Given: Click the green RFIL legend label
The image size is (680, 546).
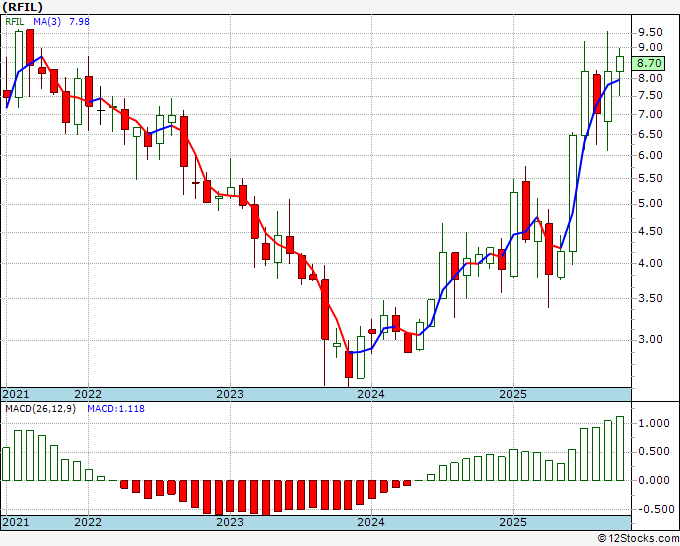Looking at the screenshot, I should 15,21.
